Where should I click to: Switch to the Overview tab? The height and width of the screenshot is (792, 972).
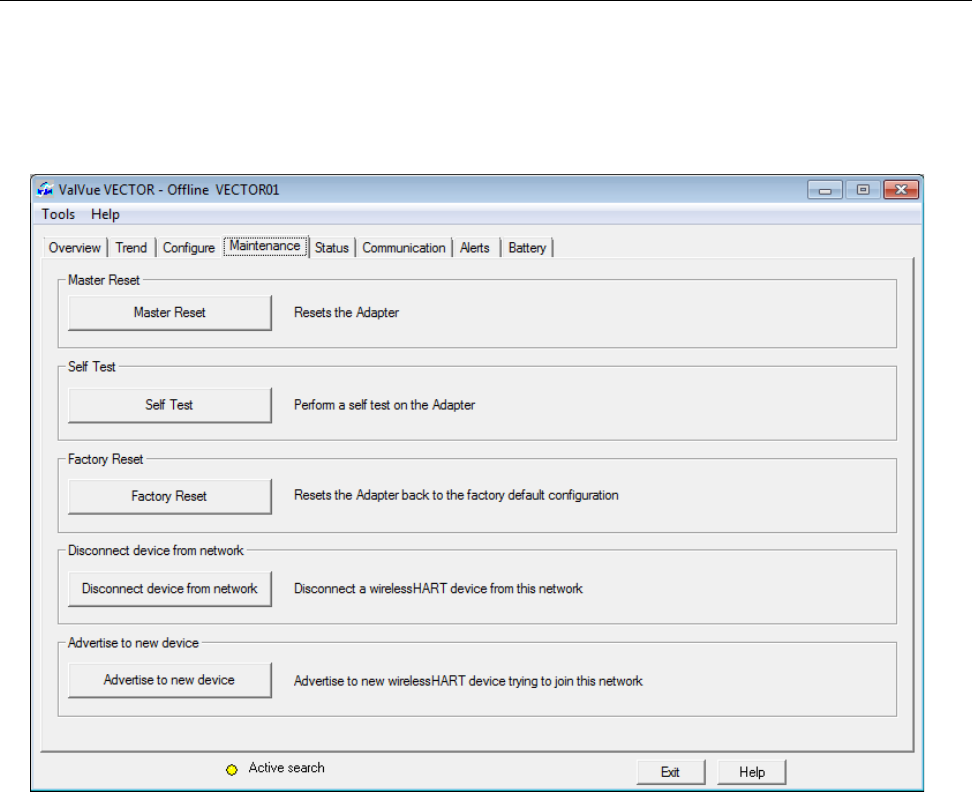tap(74, 248)
